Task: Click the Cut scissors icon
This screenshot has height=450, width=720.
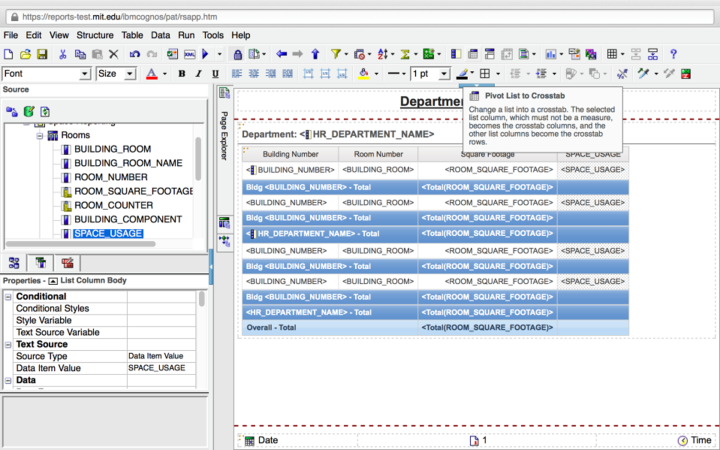Action: 65,54
